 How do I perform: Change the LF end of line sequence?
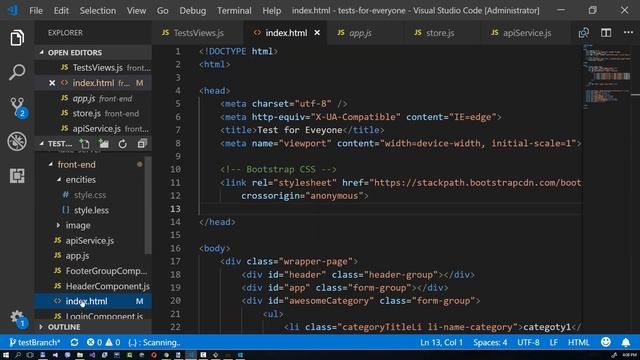pos(553,342)
